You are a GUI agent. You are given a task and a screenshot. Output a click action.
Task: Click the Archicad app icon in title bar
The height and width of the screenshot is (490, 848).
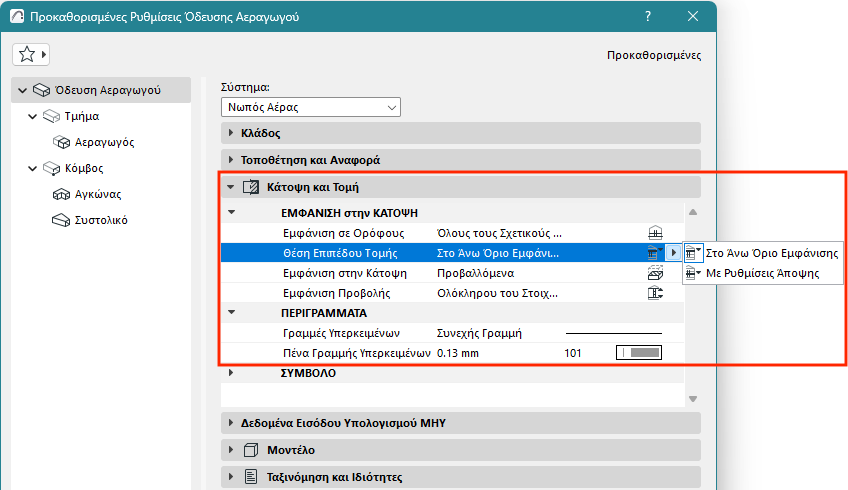click(x=17, y=16)
